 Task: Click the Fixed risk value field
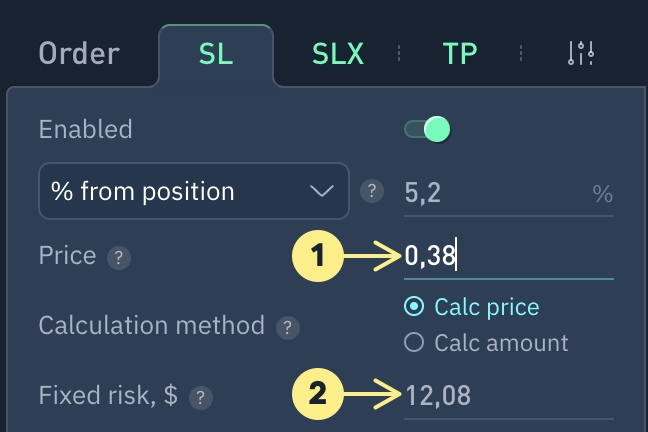coord(508,396)
